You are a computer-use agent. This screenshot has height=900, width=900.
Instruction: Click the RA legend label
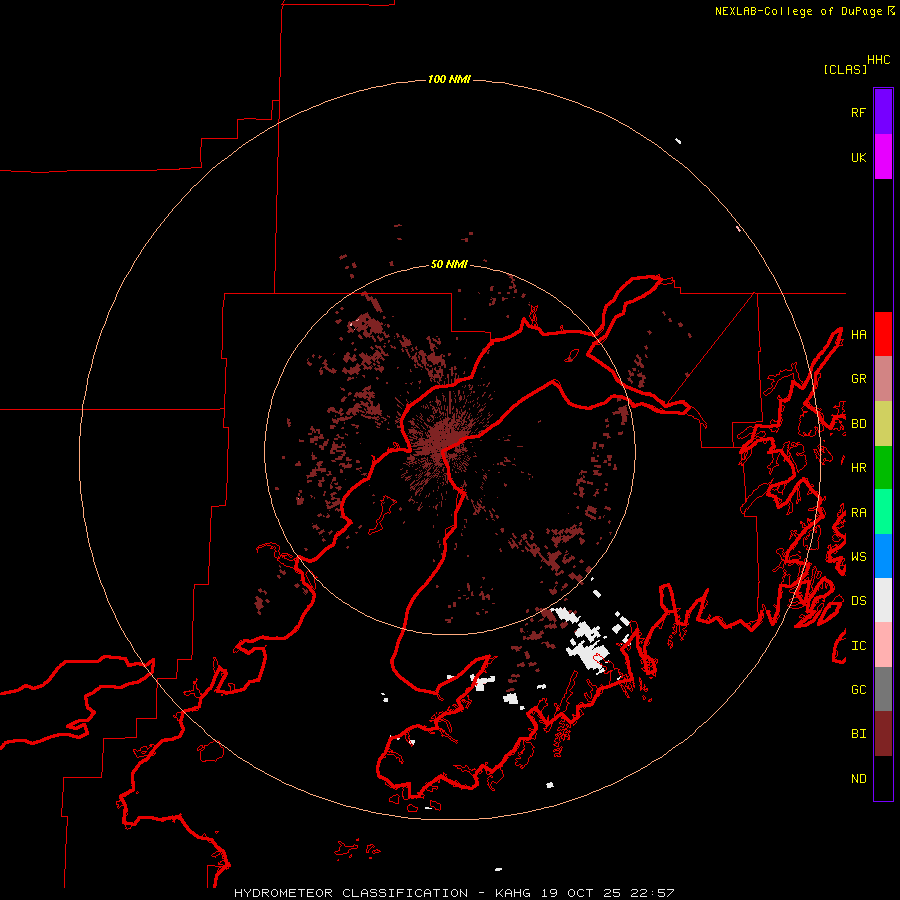click(858, 513)
